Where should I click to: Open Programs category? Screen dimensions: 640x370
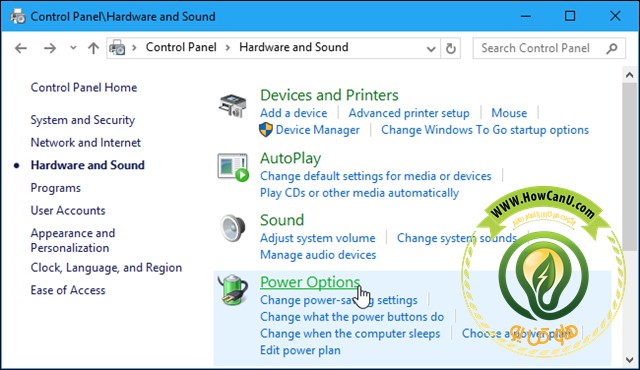pyautogui.click(x=56, y=188)
